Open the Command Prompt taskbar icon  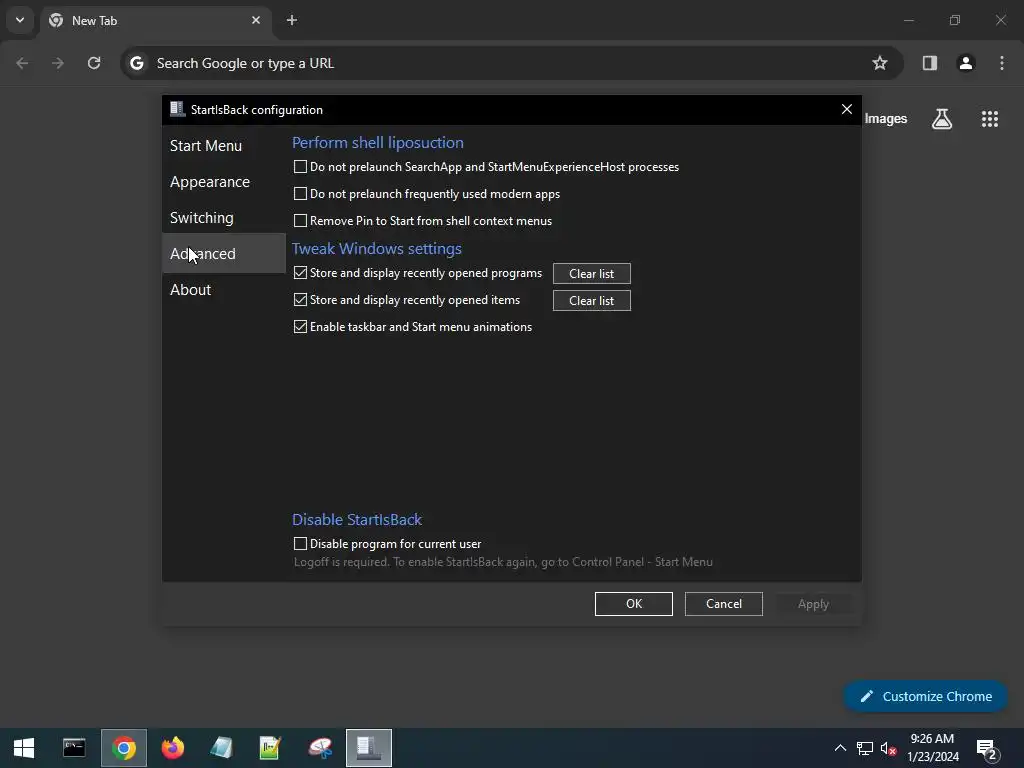[x=74, y=748]
